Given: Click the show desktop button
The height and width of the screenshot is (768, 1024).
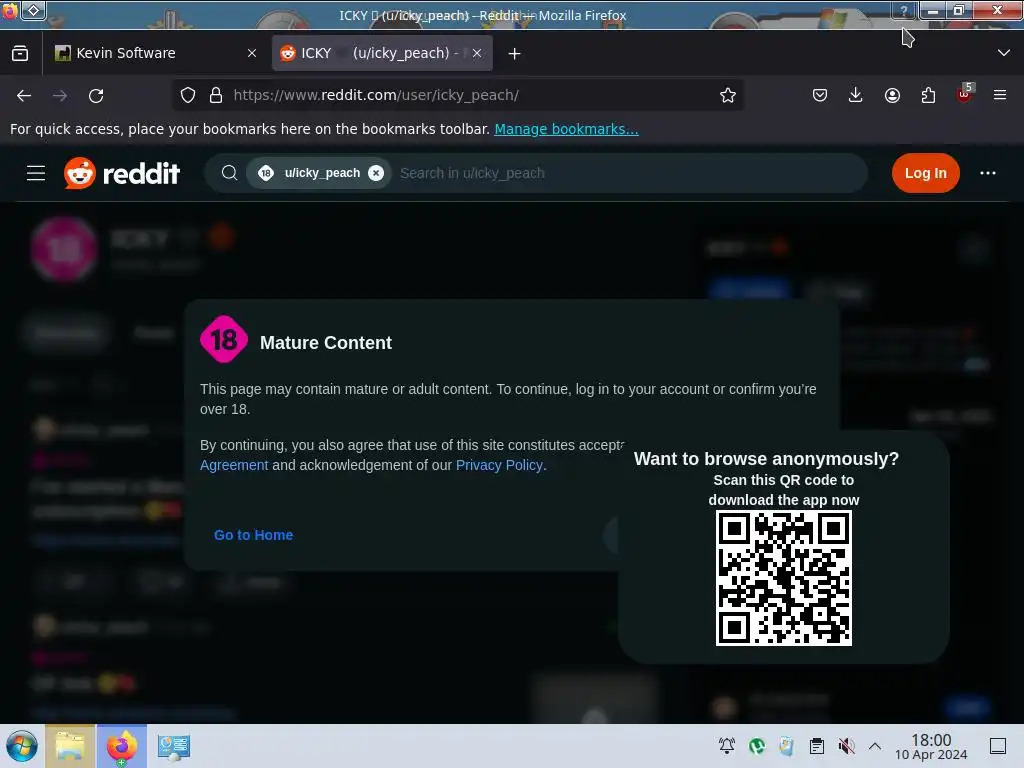Looking at the screenshot, I should (998, 746).
